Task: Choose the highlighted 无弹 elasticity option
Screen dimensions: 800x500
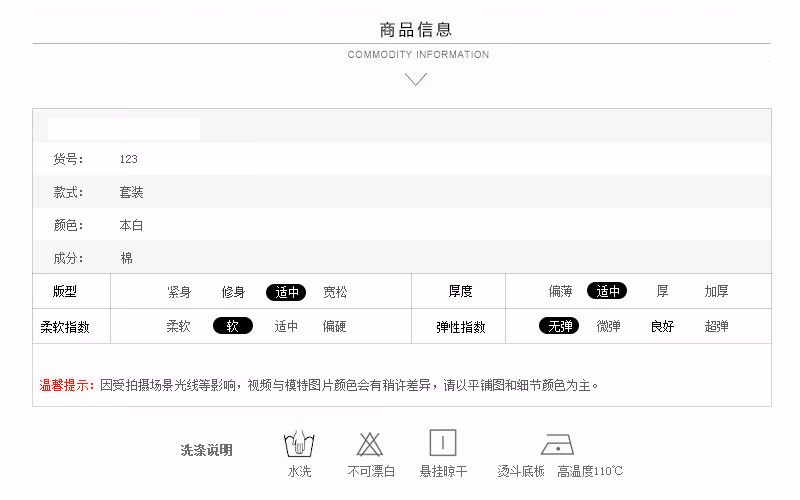Action: (x=558, y=326)
